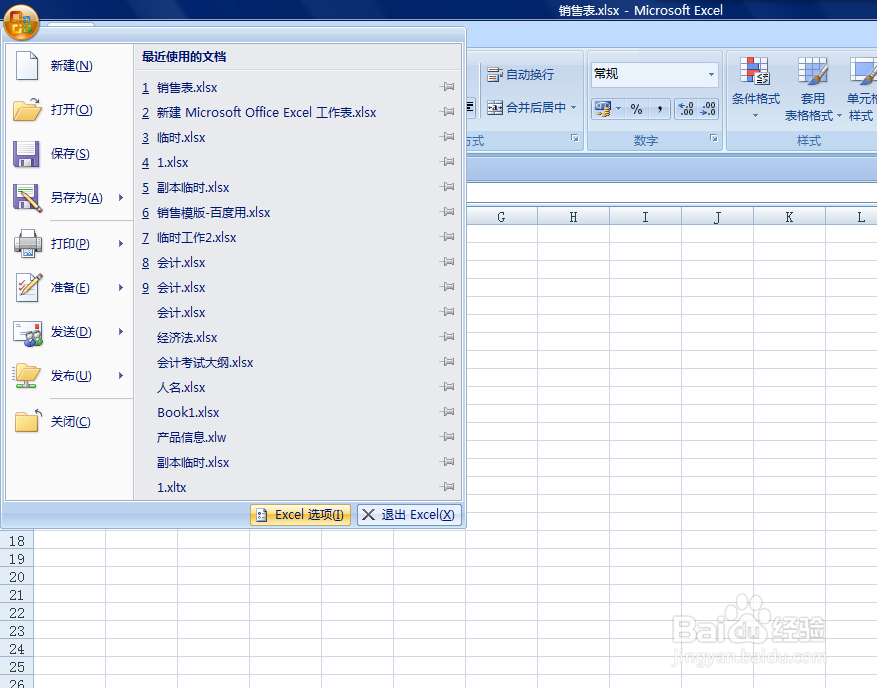Click the accounting number format icon
This screenshot has height=688, width=877.
pos(602,109)
